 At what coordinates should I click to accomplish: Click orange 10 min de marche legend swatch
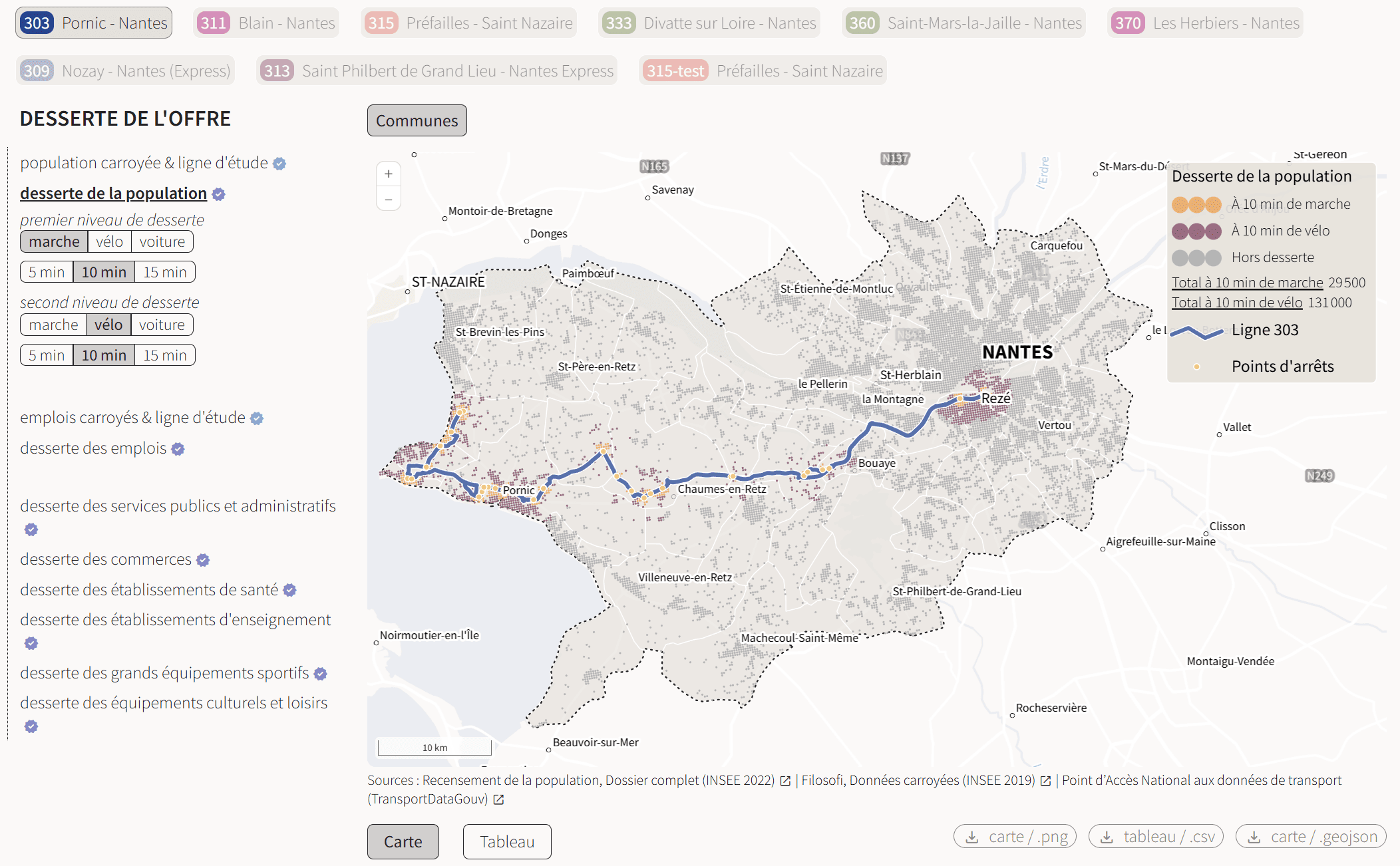1196,204
